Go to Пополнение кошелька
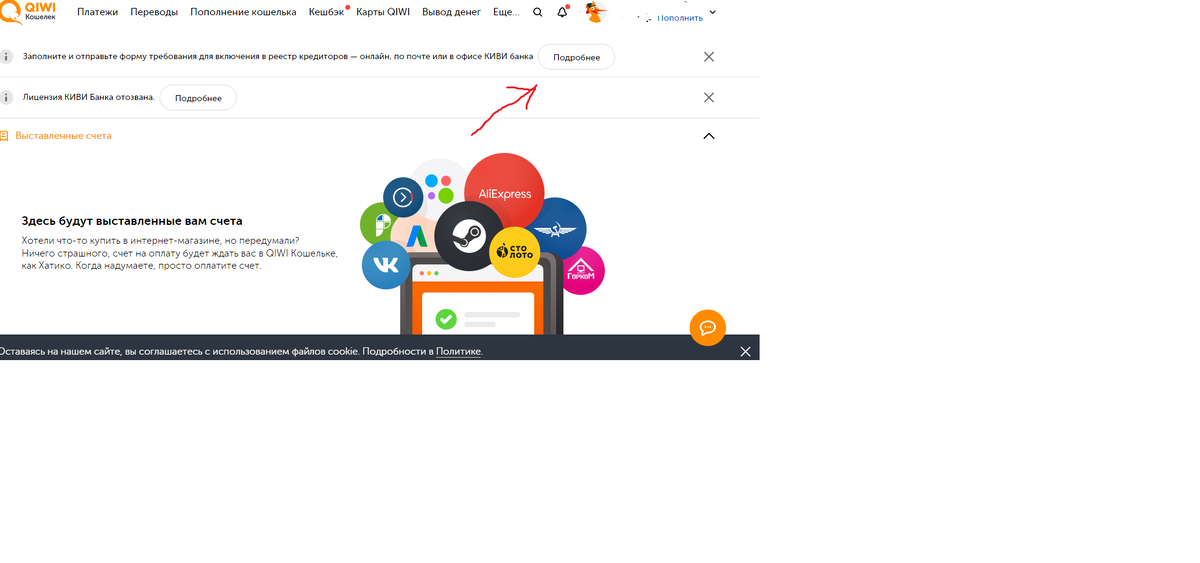The image size is (1200, 563). pyautogui.click(x=243, y=13)
